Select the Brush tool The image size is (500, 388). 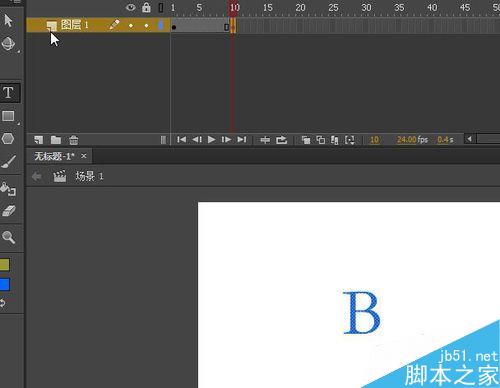coord(8,162)
